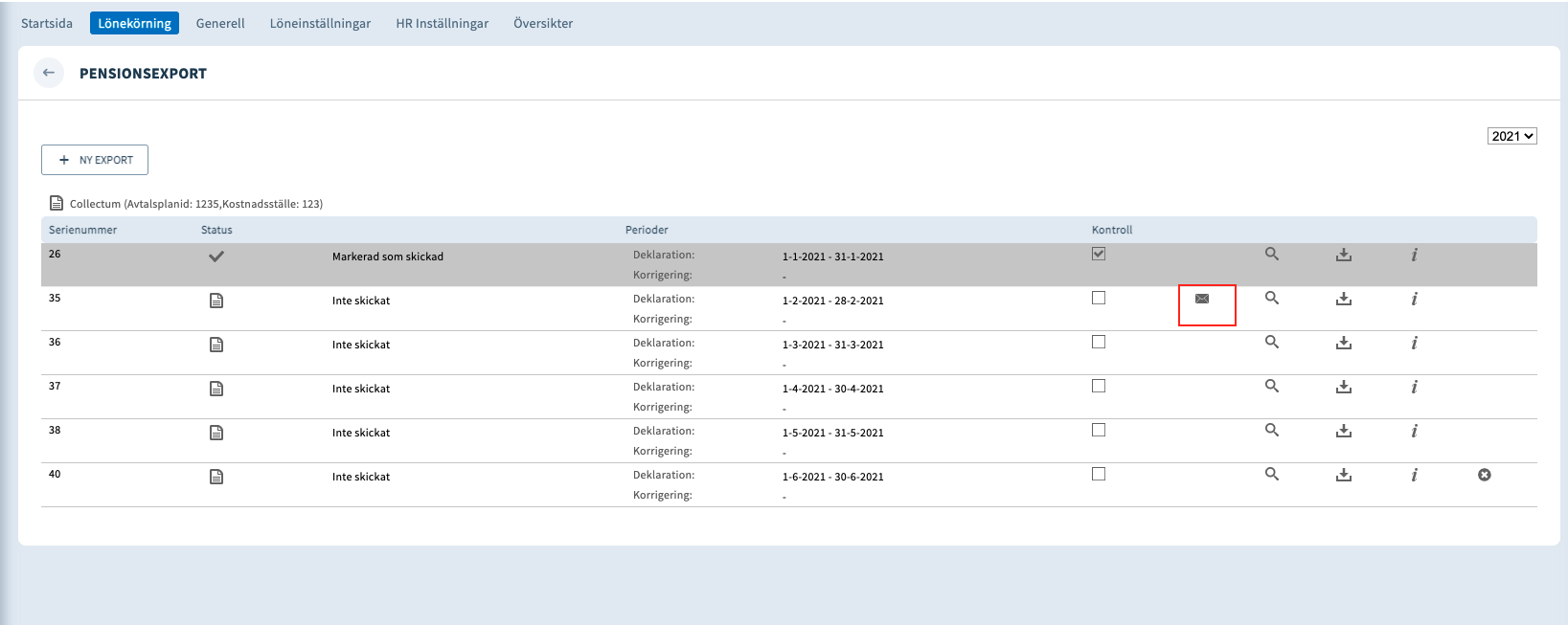Uncheck the Kontroll checkbox for row 26
Image resolution: width=1568 pixels, height=625 pixels.
tap(1099, 254)
